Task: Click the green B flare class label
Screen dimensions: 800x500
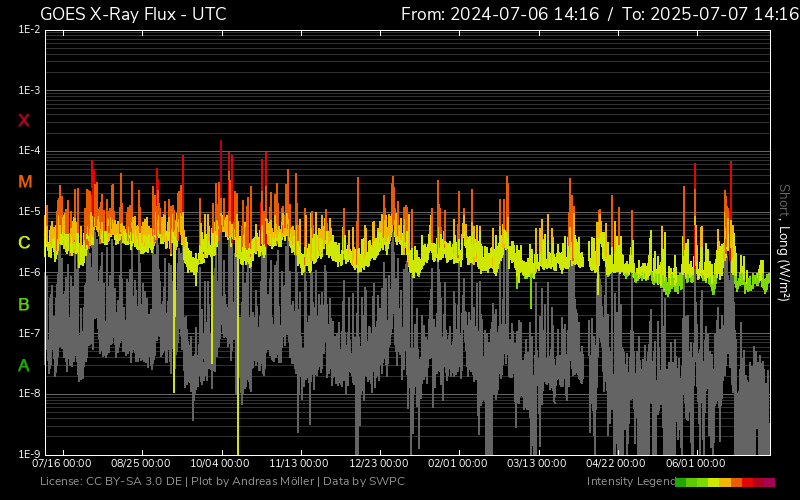Action: (x=24, y=304)
